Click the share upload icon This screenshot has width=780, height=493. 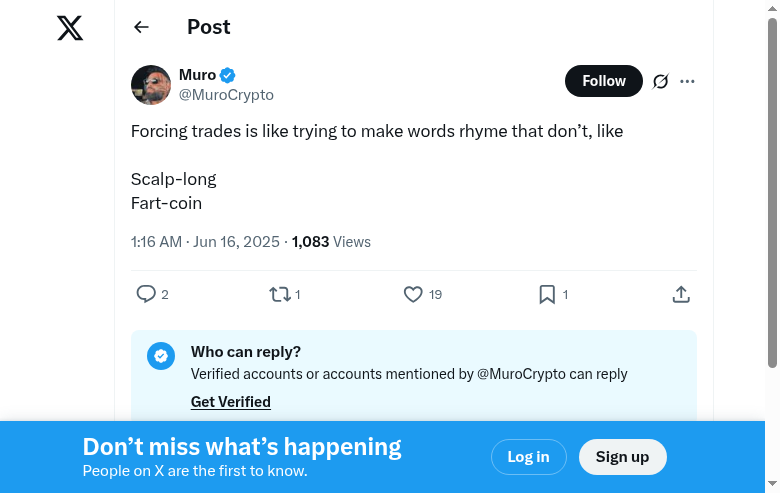[681, 294]
